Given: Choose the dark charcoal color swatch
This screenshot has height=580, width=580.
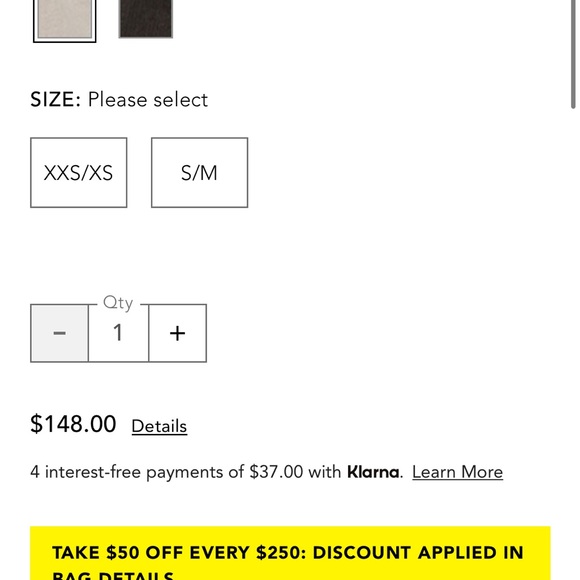Looking at the screenshot, I should pos(146,18).
